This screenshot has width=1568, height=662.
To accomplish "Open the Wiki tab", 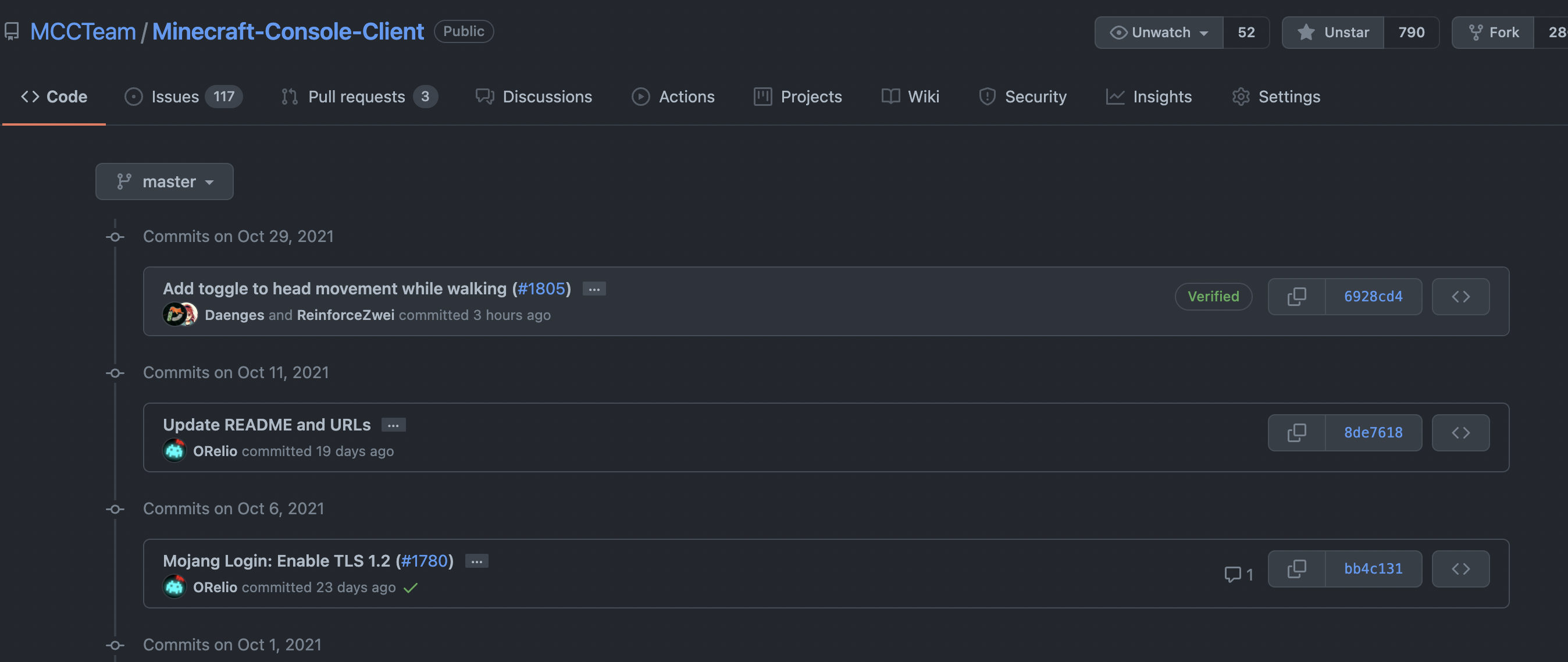I will [910, 97].
